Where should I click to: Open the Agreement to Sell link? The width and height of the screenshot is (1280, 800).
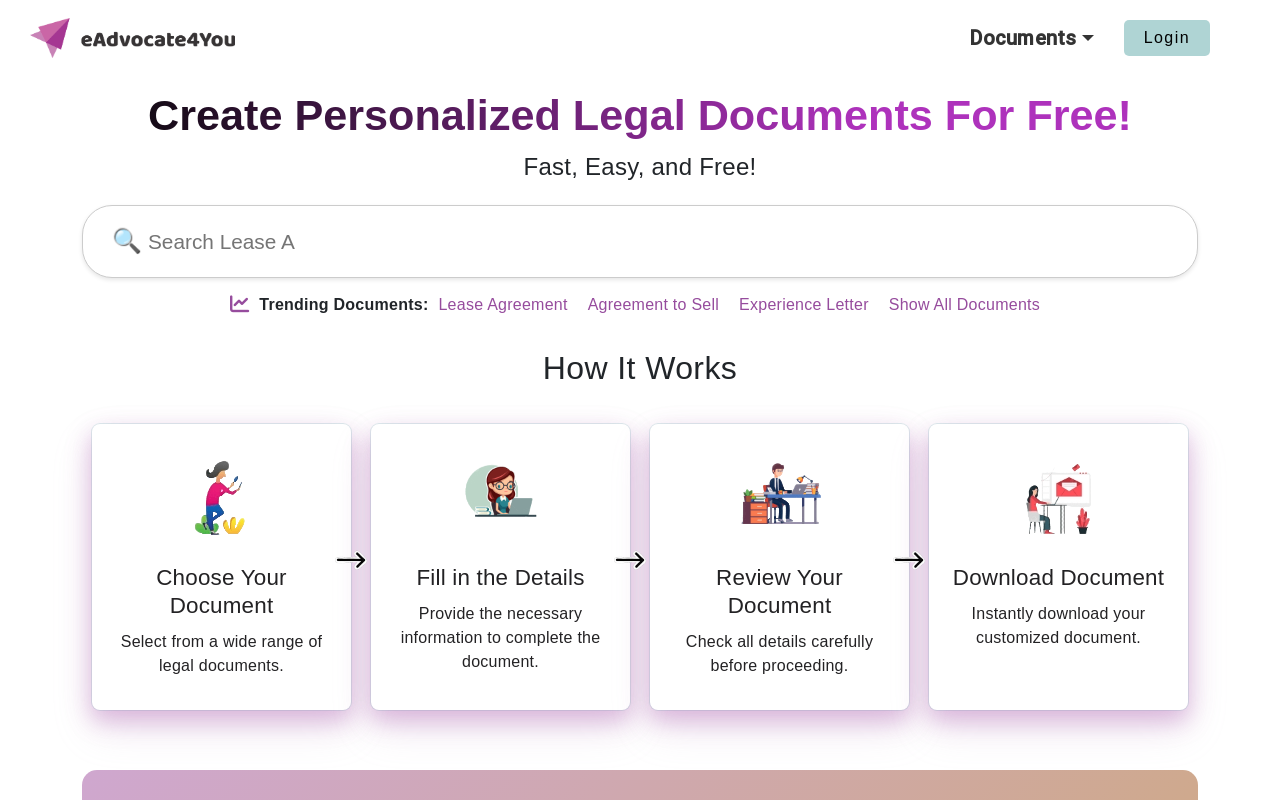click(x=653, y=305)
